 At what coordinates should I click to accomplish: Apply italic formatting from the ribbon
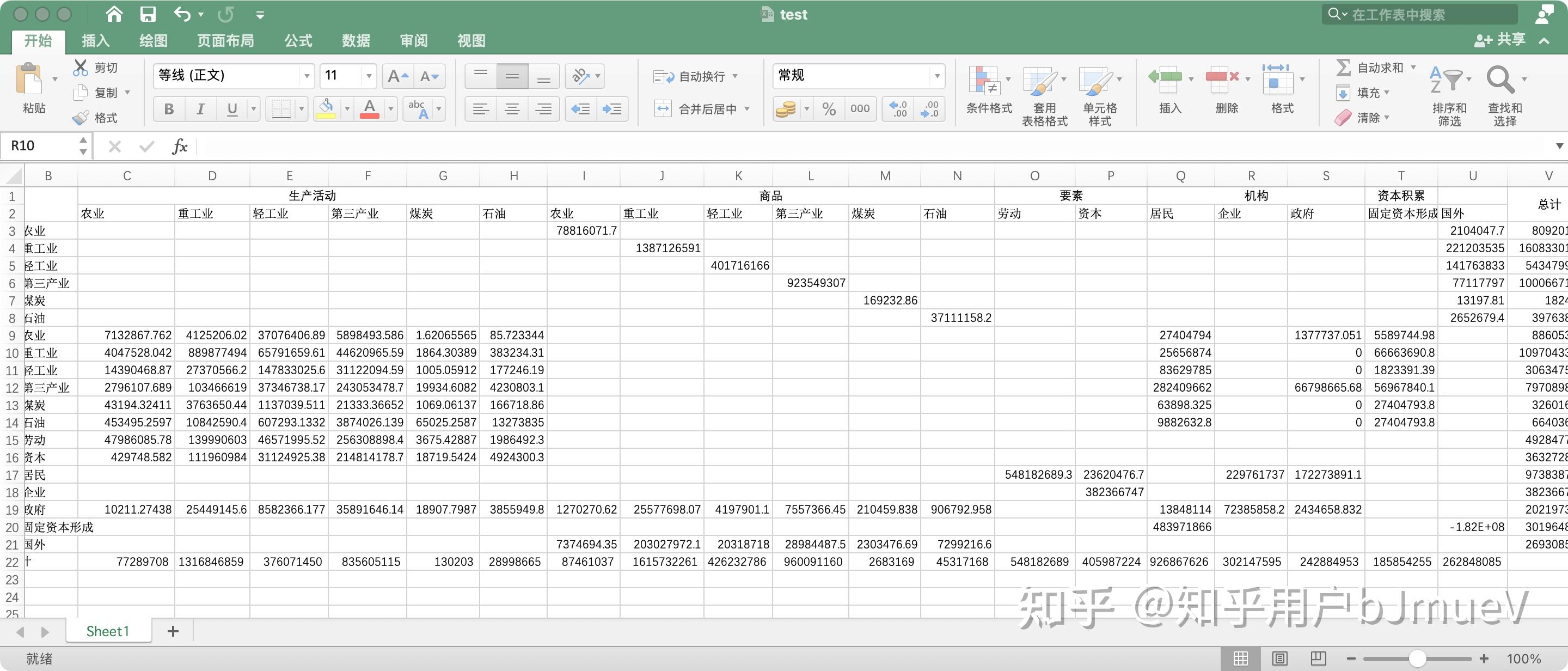tap(200, 108)
